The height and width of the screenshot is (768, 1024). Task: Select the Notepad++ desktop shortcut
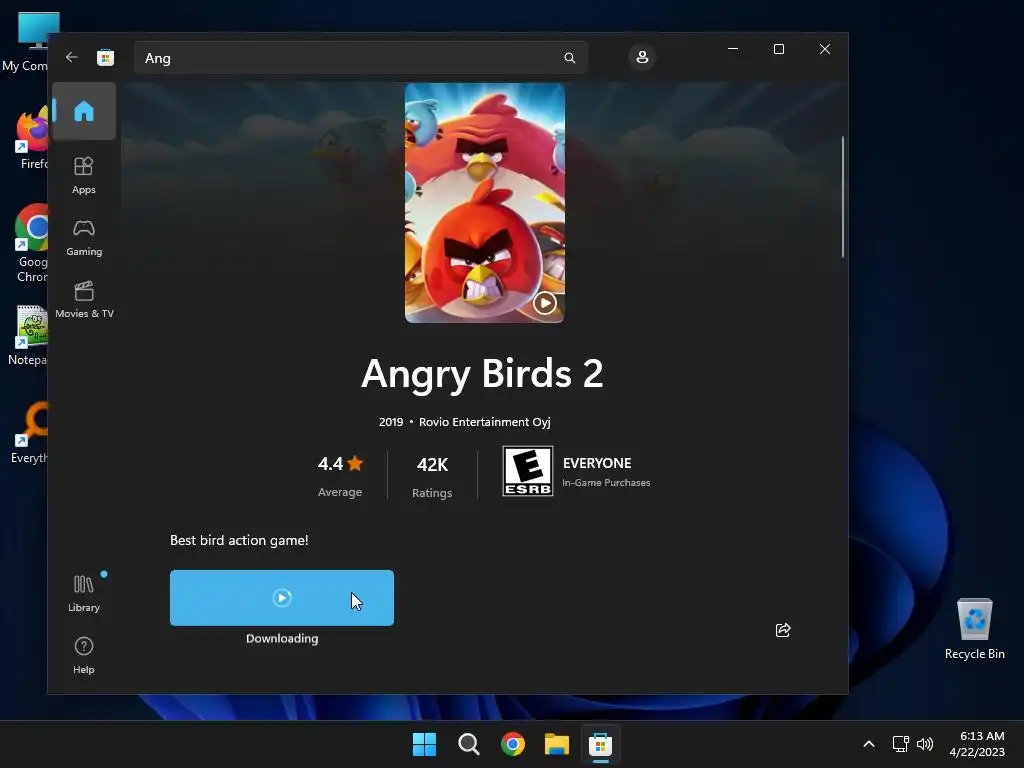coord(29,336)
